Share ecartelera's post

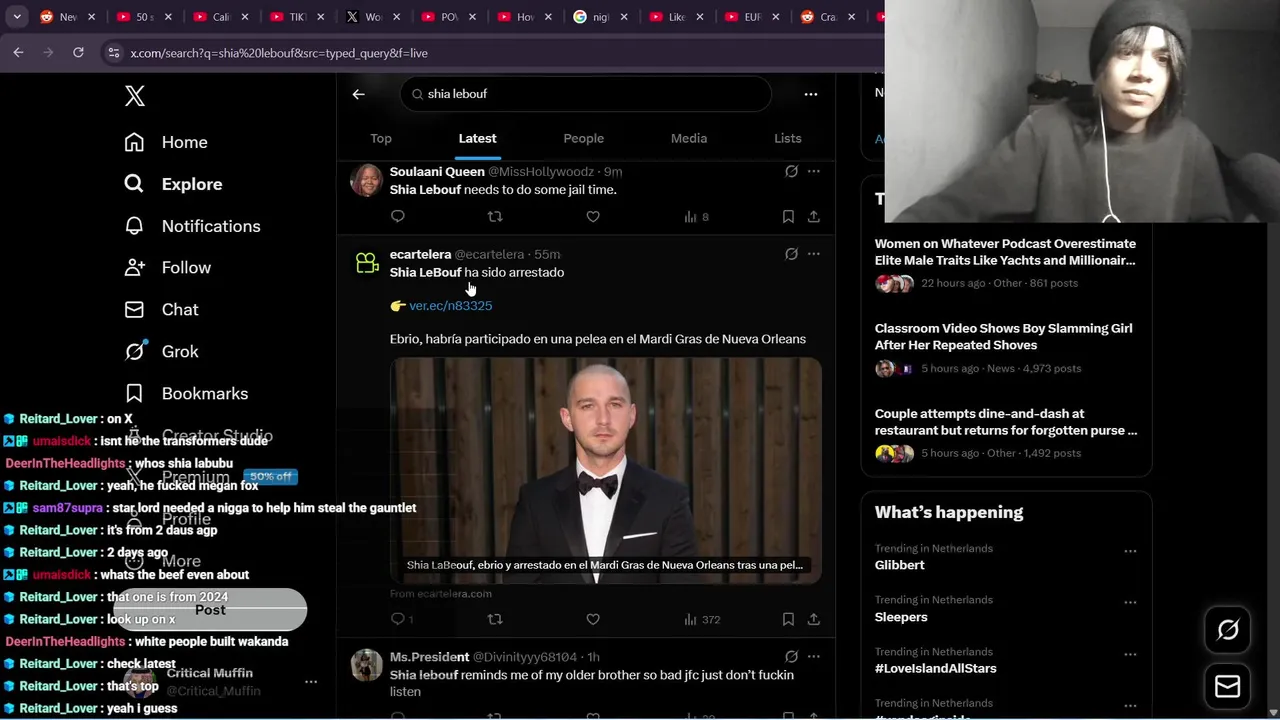(x=814, y=620)
